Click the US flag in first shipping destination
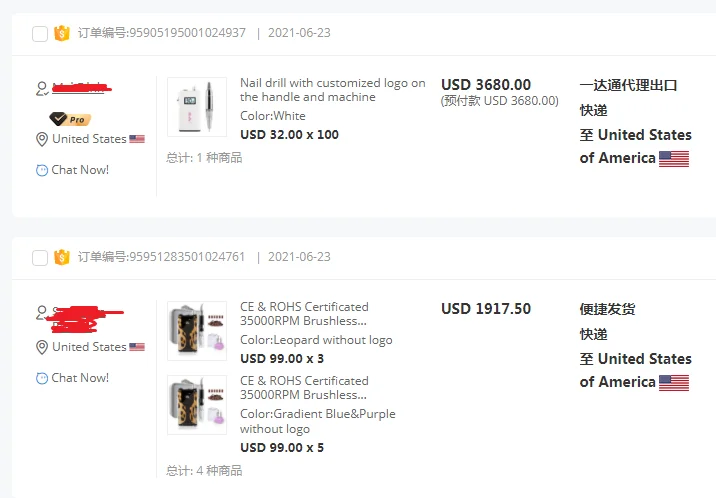This screenshot has height=498, width=716. pos(674,158)
